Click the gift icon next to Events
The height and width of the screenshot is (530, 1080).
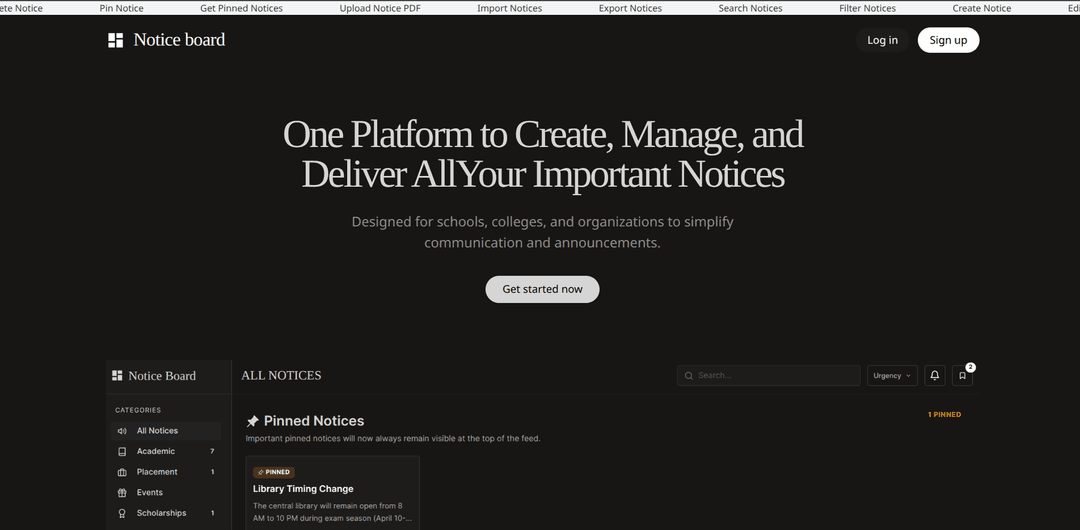pyautogui.click(x=122, y=493)
